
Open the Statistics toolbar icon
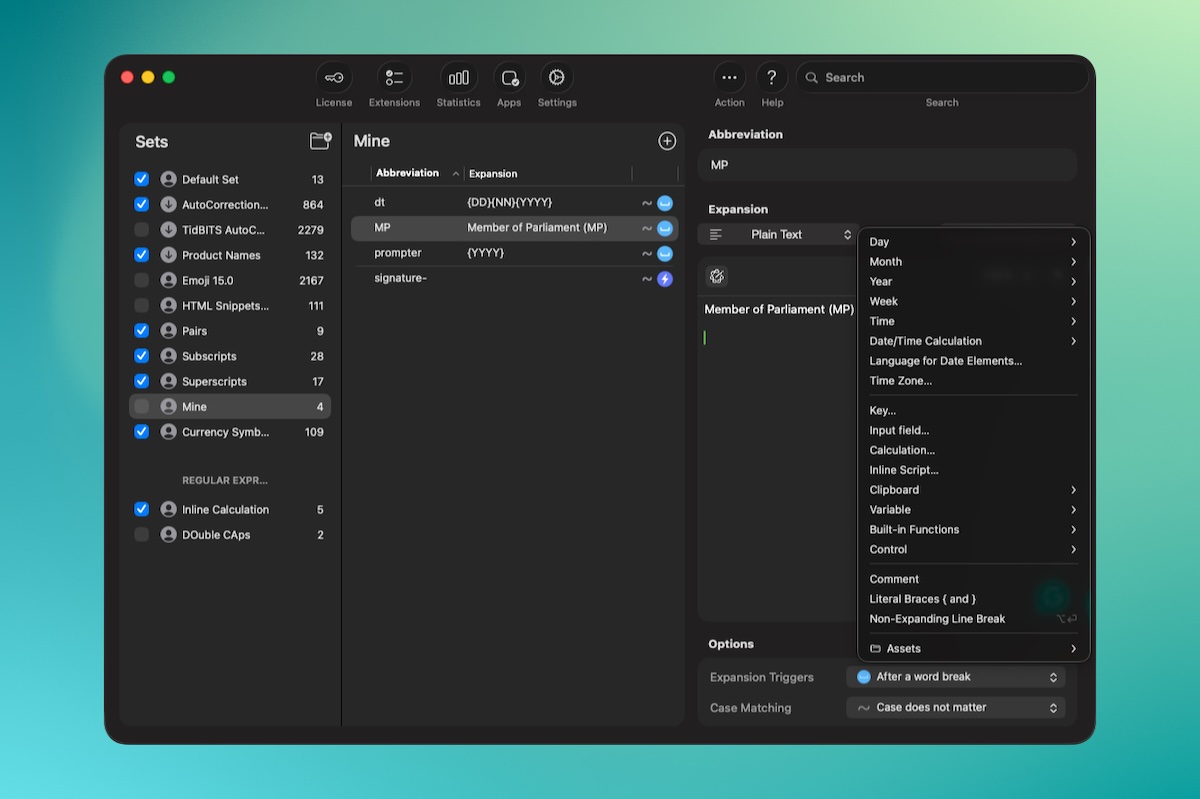click(458, 78)
